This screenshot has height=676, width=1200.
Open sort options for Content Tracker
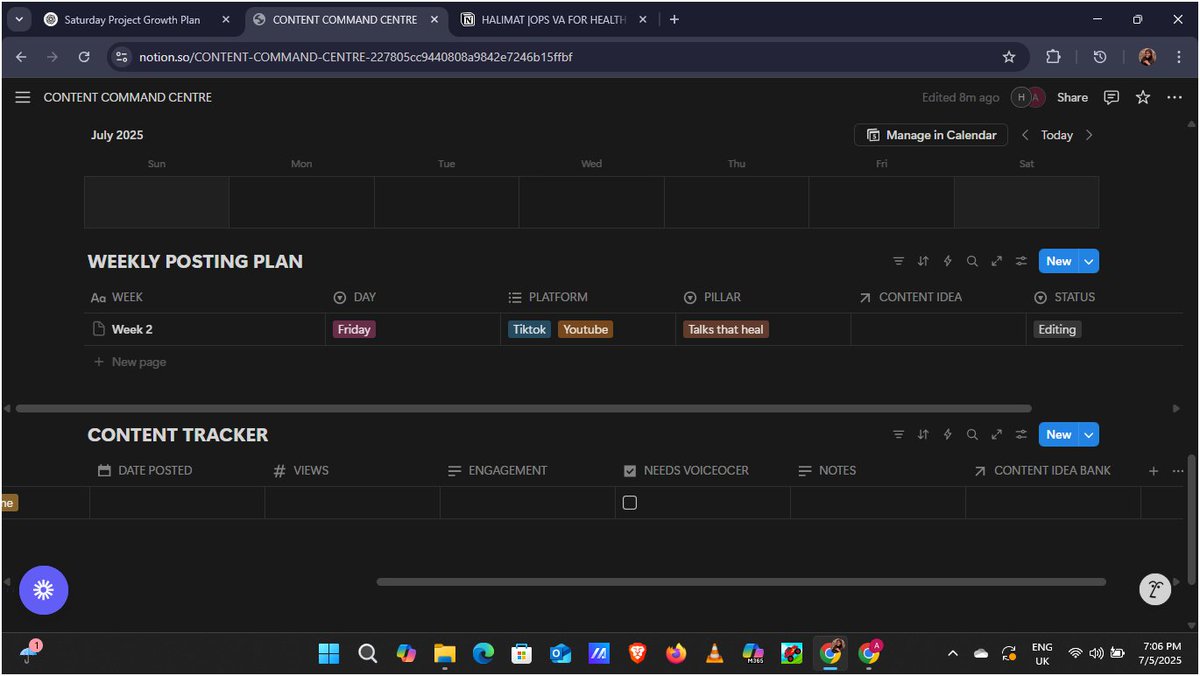(922, 434)
